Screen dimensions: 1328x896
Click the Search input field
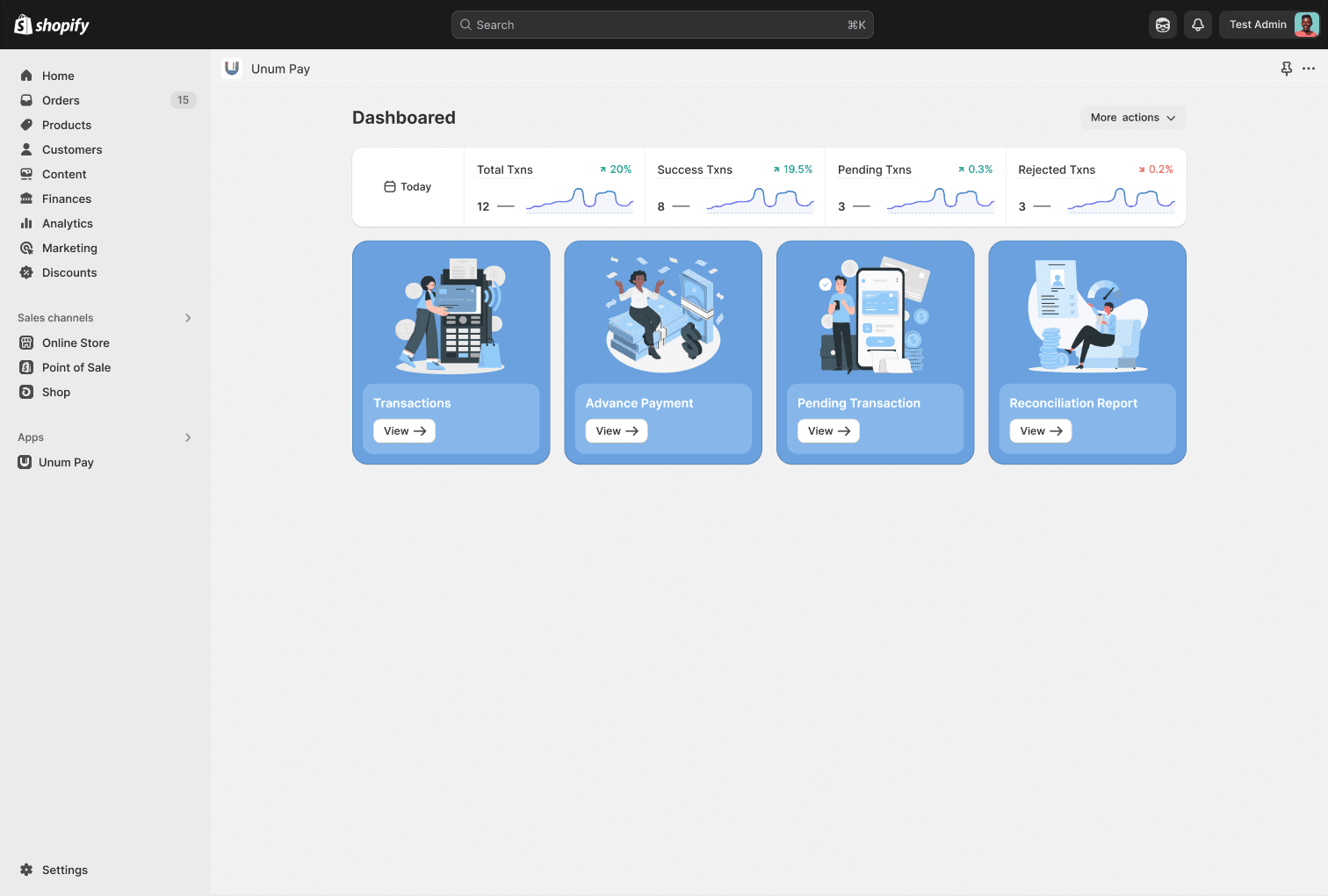coord(662,25)
